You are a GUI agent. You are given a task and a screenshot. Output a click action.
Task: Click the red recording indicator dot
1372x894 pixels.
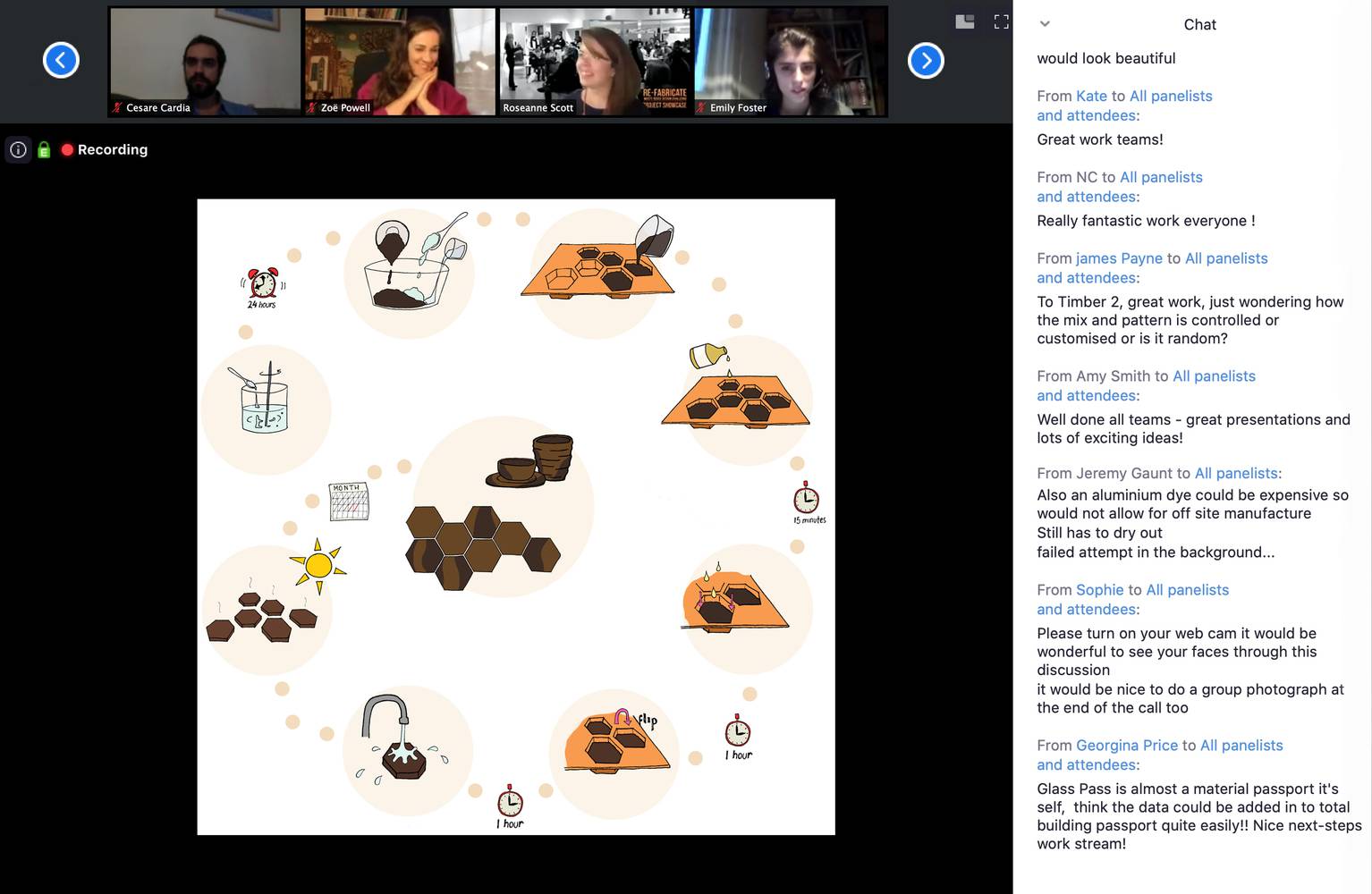tap(67, 150)
